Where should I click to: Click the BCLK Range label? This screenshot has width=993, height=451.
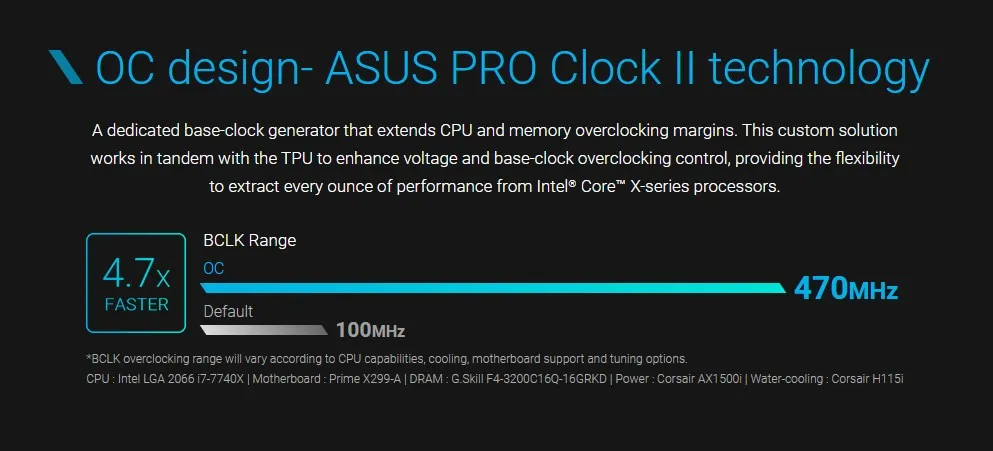tap(250, 241)
